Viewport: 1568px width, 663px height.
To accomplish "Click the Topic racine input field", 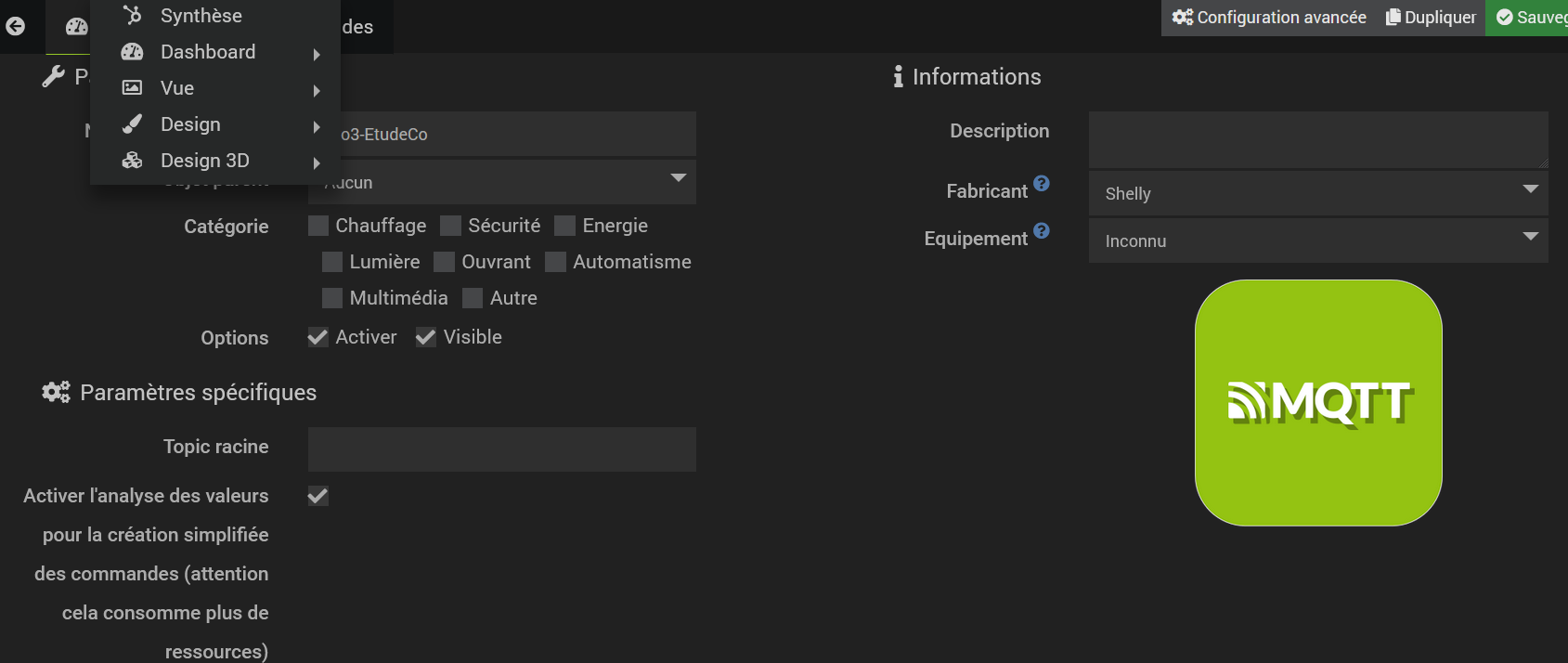I will [502, 449].
